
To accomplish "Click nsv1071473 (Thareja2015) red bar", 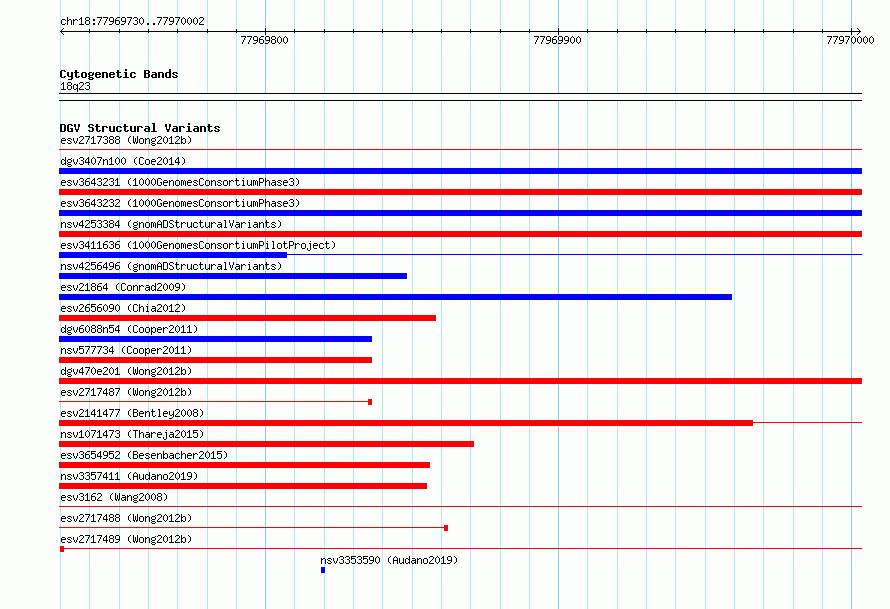I will 266,444.
